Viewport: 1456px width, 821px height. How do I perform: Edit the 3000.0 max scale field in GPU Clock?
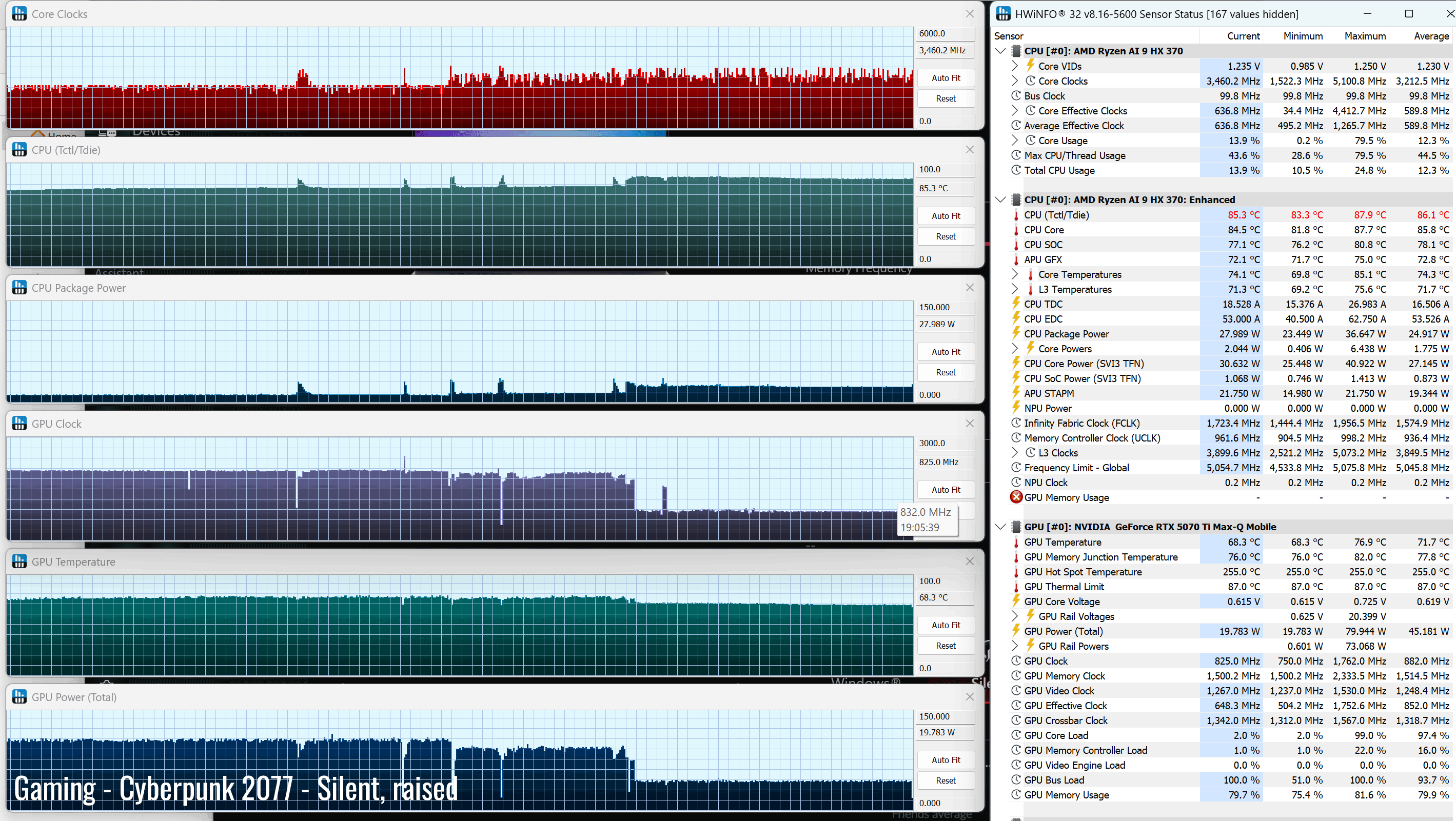[946, 443]
